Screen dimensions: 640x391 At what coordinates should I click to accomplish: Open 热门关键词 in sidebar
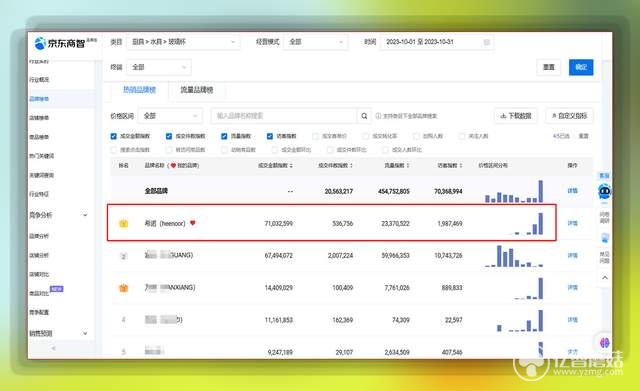pyautogui.click(x=42, y=156)
